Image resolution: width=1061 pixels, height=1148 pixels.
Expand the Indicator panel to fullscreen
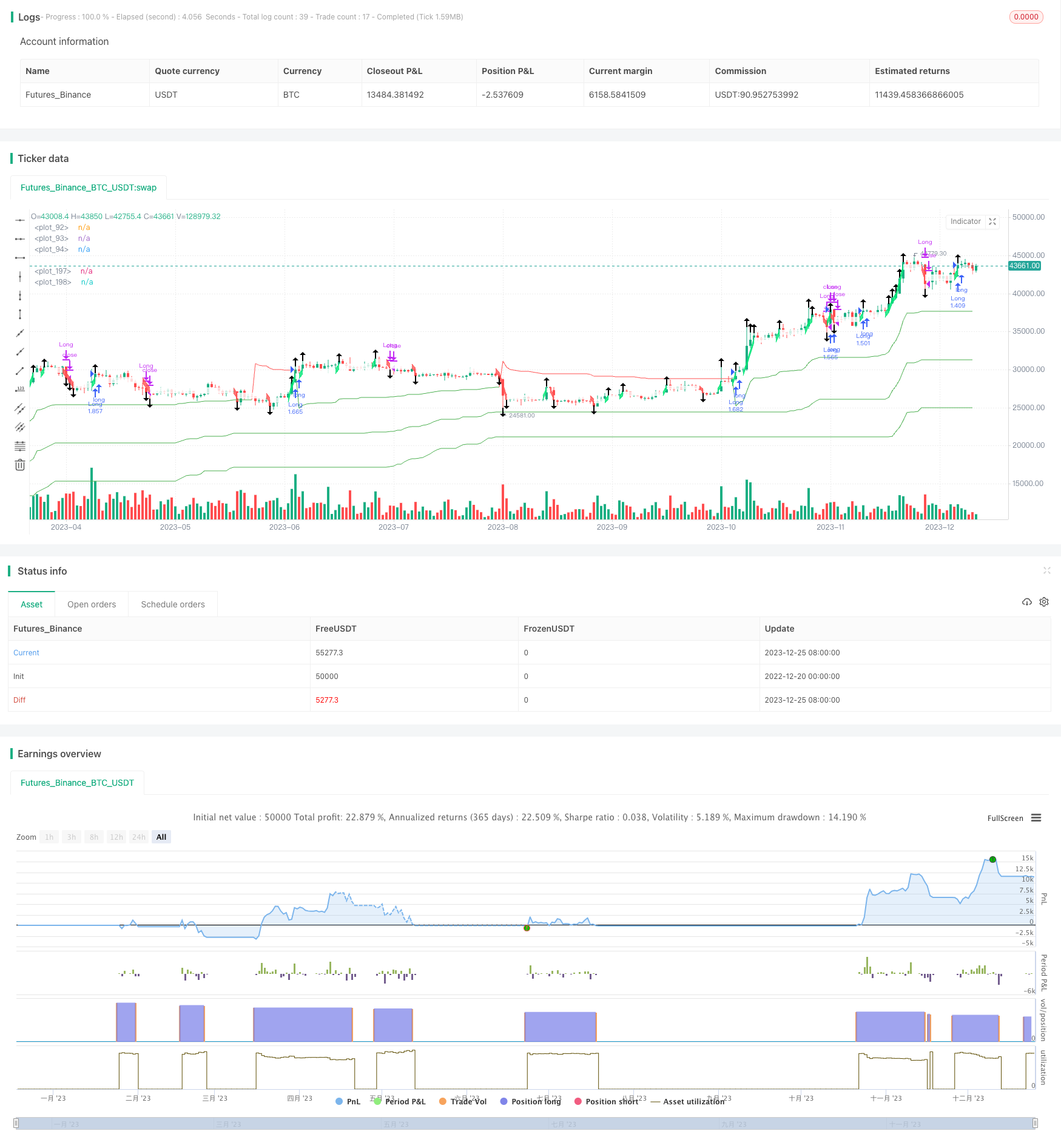tap(992, 221)
